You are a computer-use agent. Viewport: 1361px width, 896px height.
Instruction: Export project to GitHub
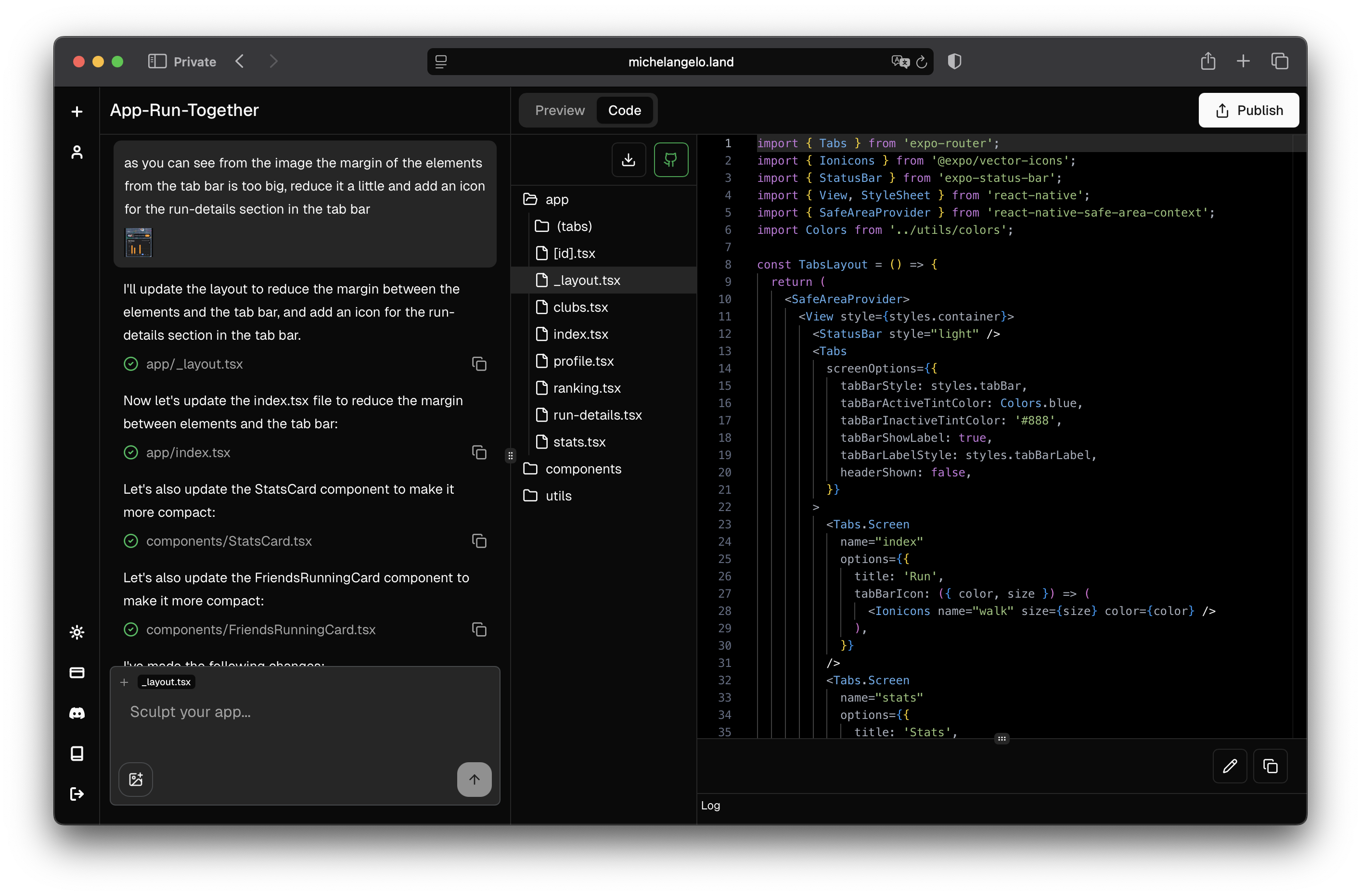[670, 160]
